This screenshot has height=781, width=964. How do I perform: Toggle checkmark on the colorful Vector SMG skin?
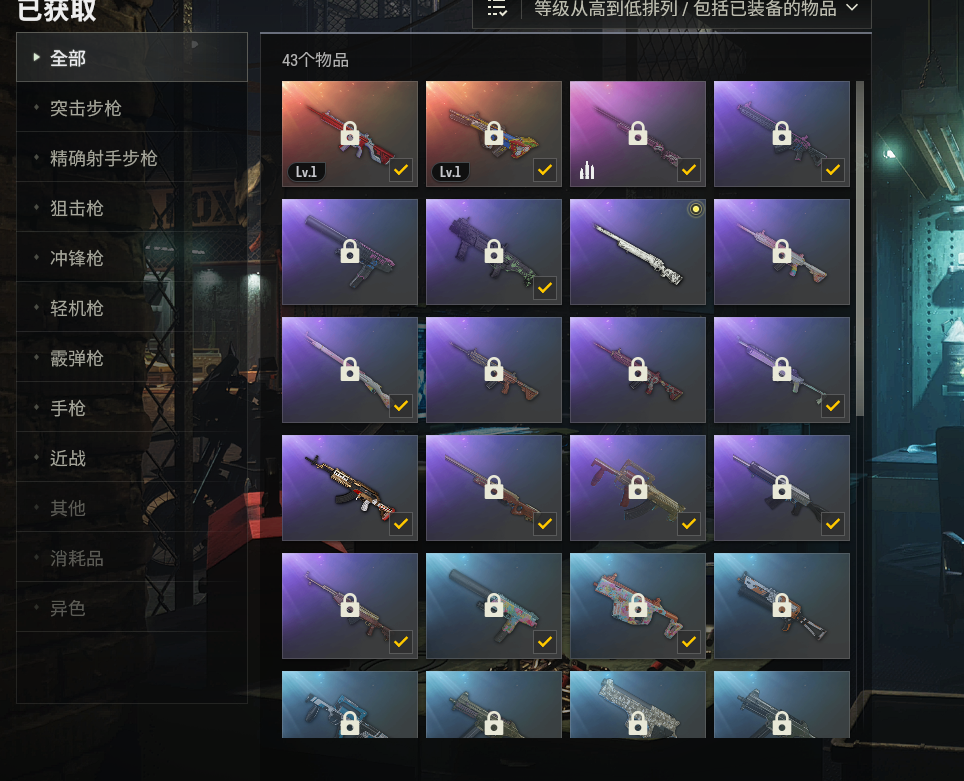[x=689, y=642]
